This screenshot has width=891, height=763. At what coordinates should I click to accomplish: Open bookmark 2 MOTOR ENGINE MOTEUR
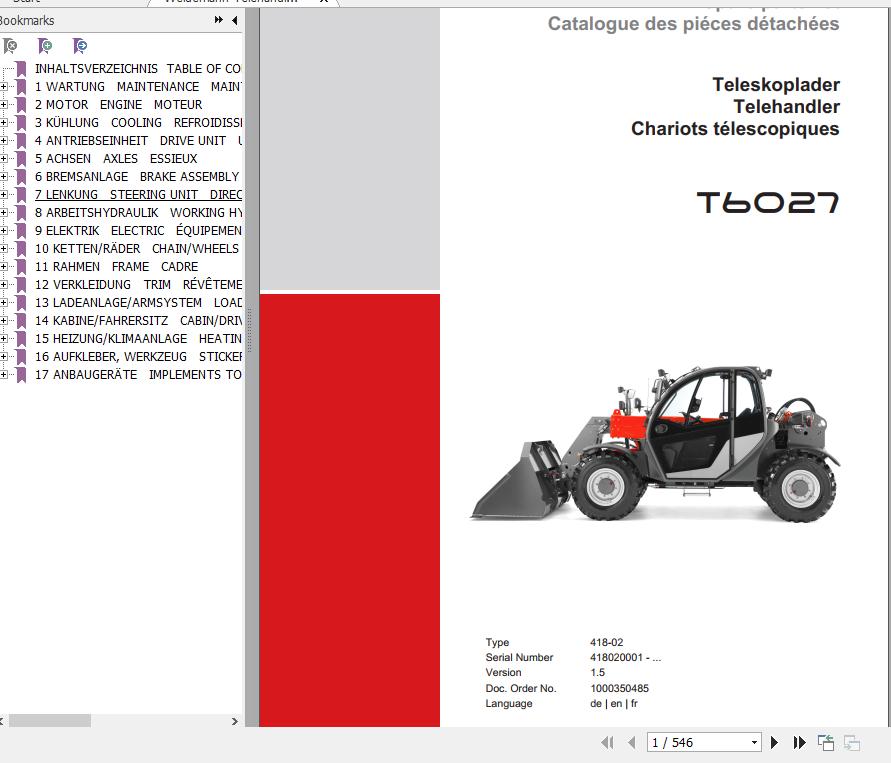click(119, 105)
